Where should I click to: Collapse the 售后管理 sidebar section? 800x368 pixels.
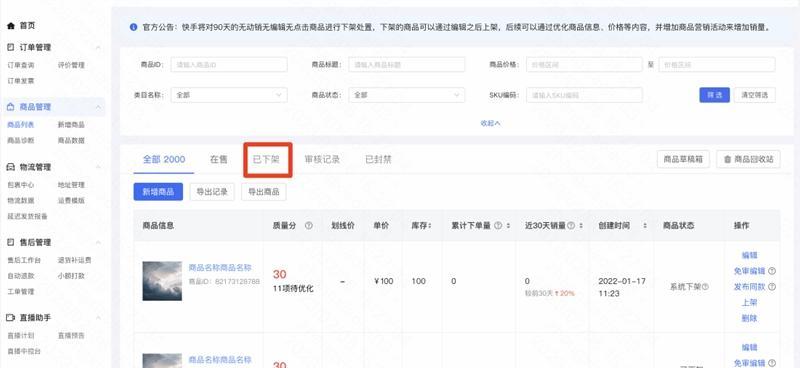(x=98, y=242)
